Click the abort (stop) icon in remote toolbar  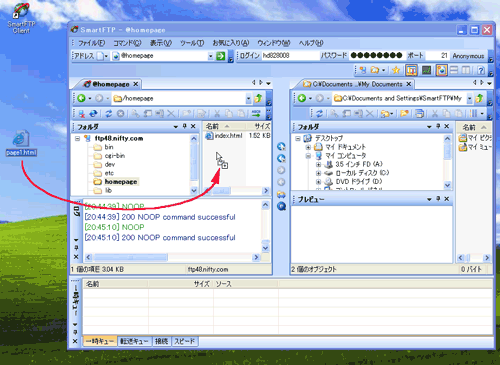(x=120, y=114)
